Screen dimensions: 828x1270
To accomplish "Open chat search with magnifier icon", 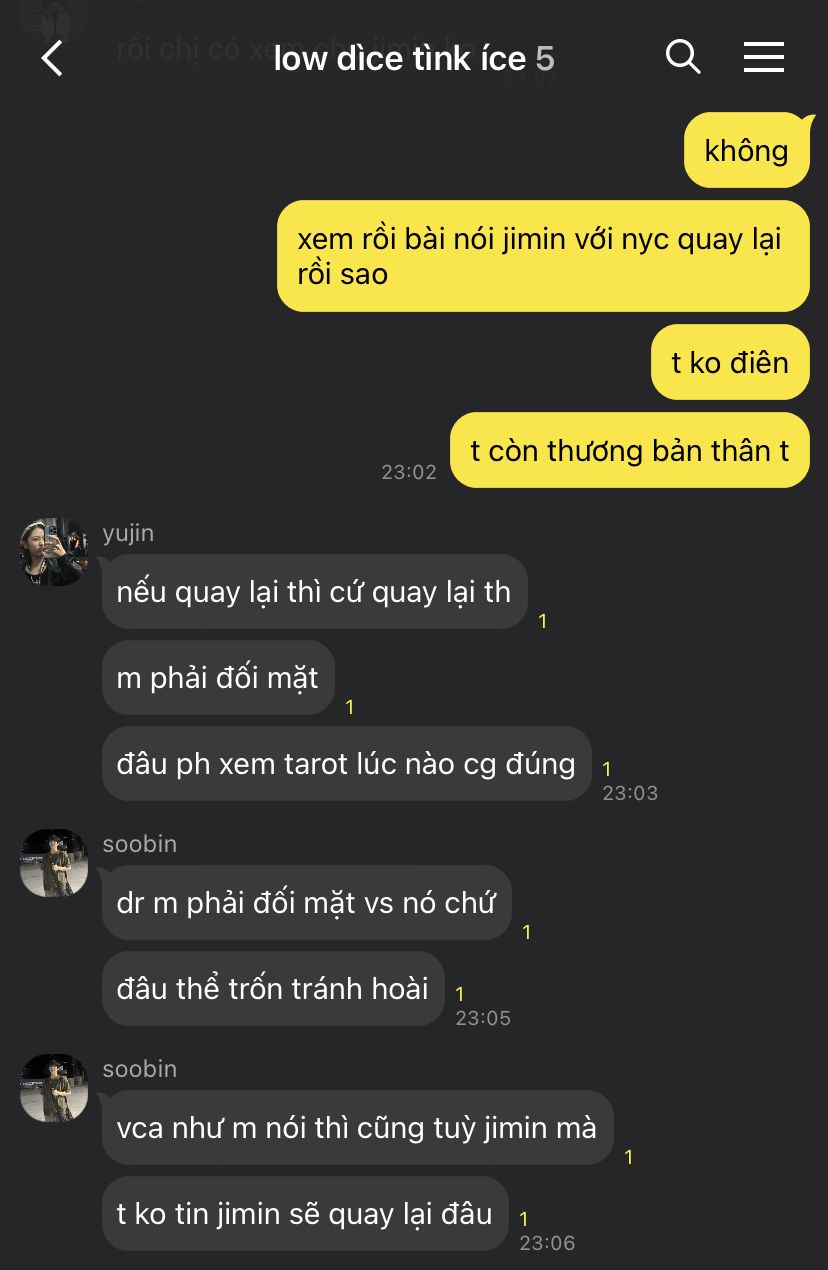I will click(683, 57).
